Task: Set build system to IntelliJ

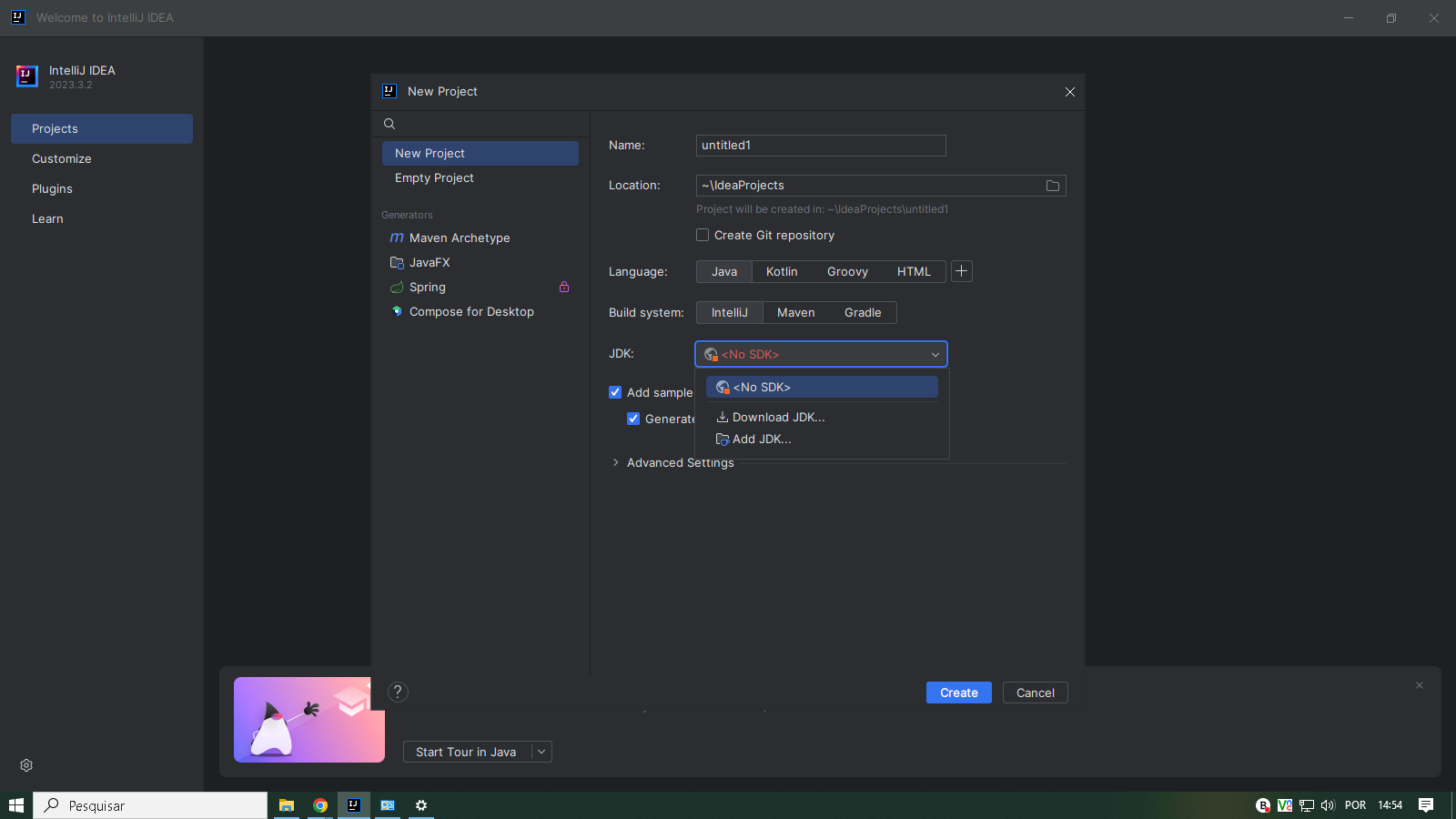Action: pyautogui.click(x=730, y=312)
